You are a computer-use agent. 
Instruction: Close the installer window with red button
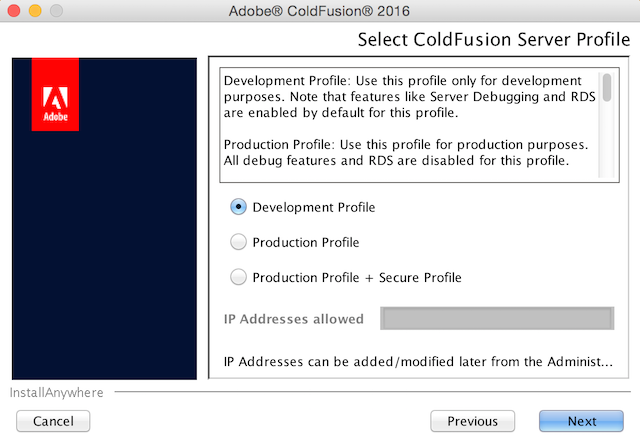pyautogui.click(x=14, y=11)
